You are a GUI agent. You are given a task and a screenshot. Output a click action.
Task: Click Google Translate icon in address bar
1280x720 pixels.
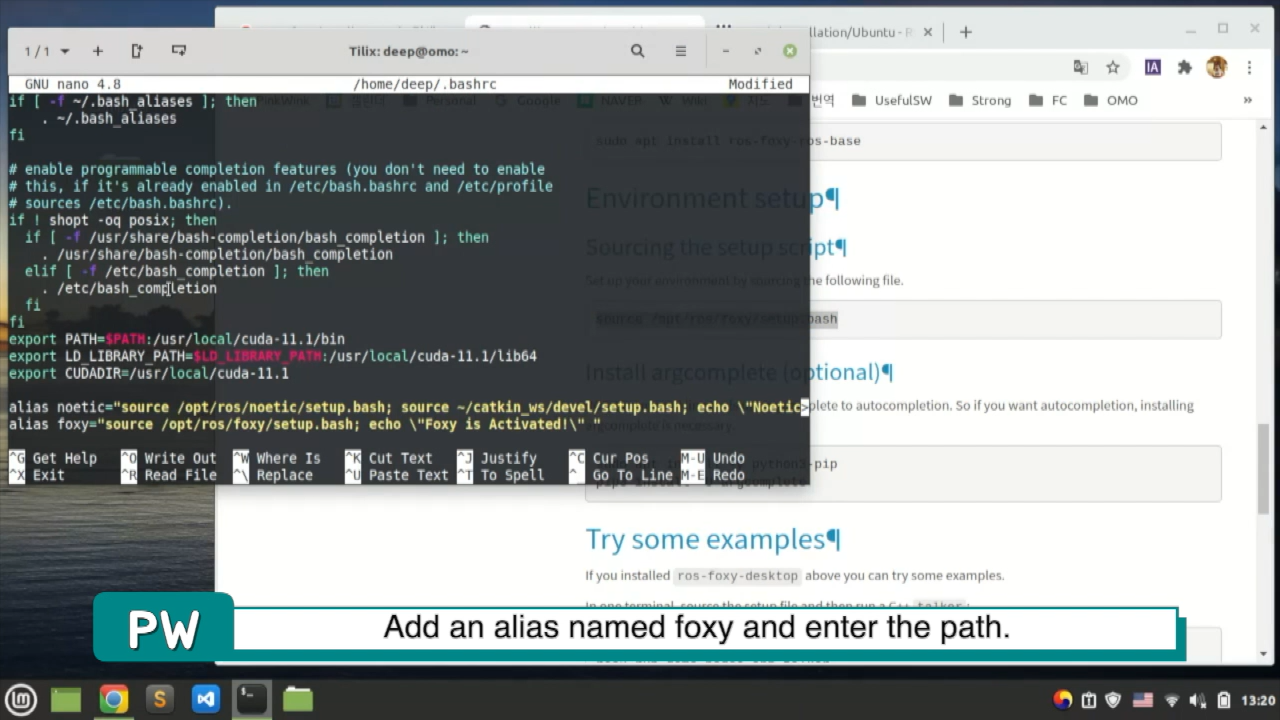[x=1080, y=67]
